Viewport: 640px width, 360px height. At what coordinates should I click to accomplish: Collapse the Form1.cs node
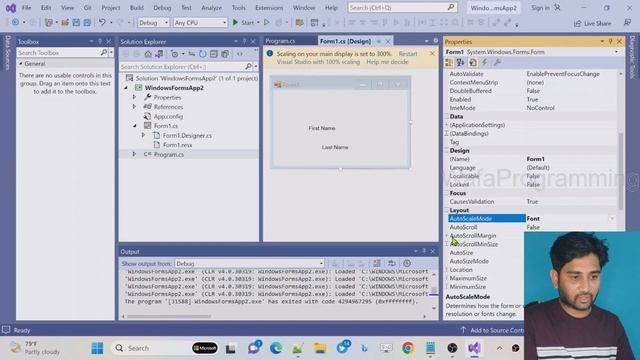(134, 126)
